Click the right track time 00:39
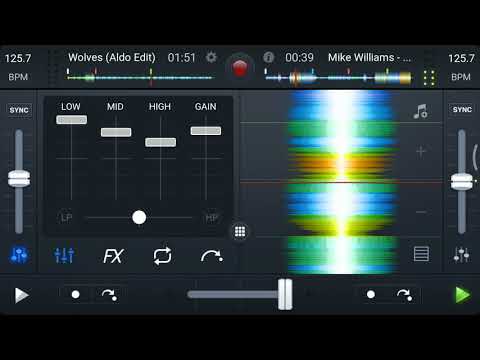480x360 pixels. (299, 58)
